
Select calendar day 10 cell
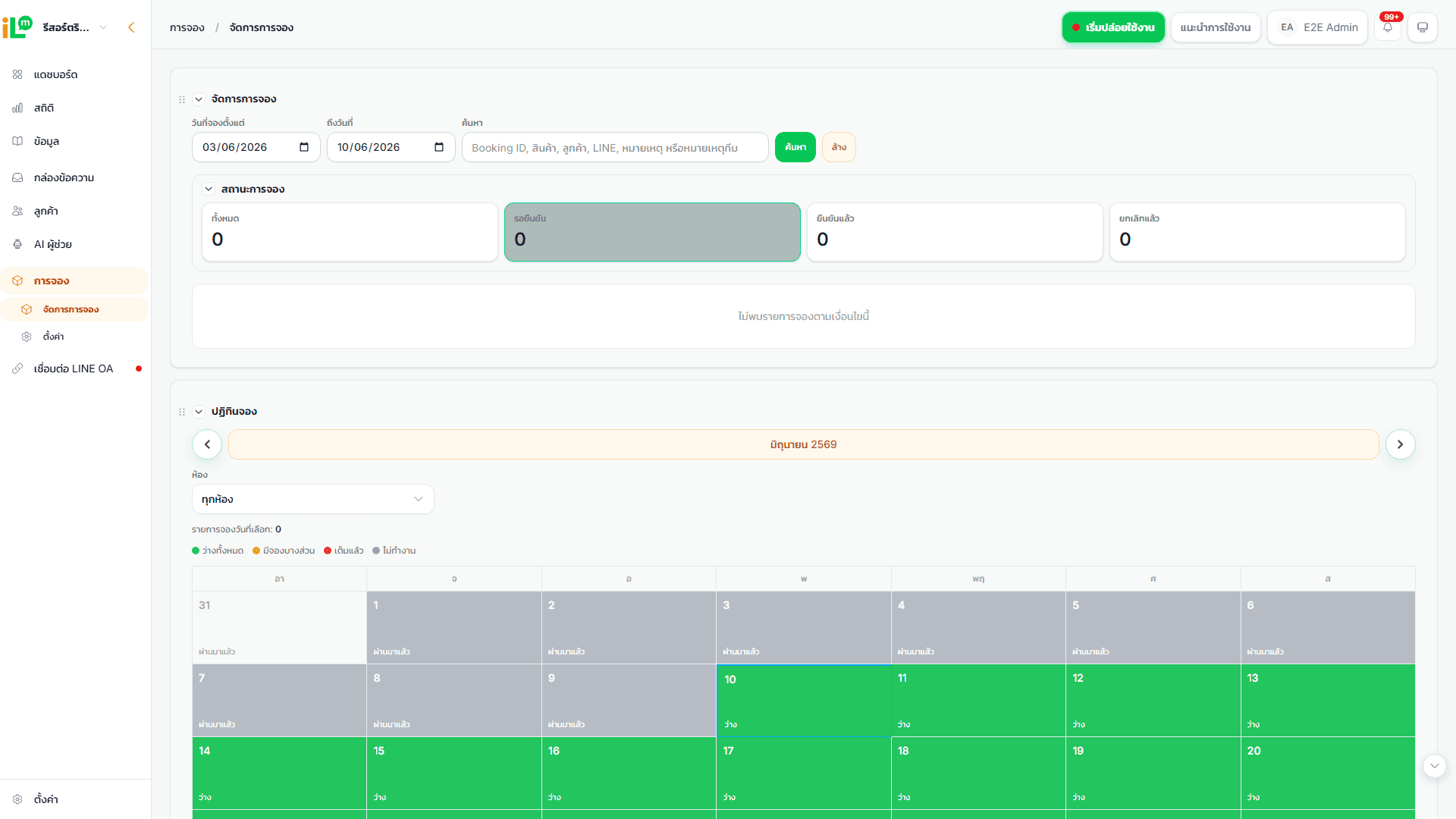click(x=804, y=701)
